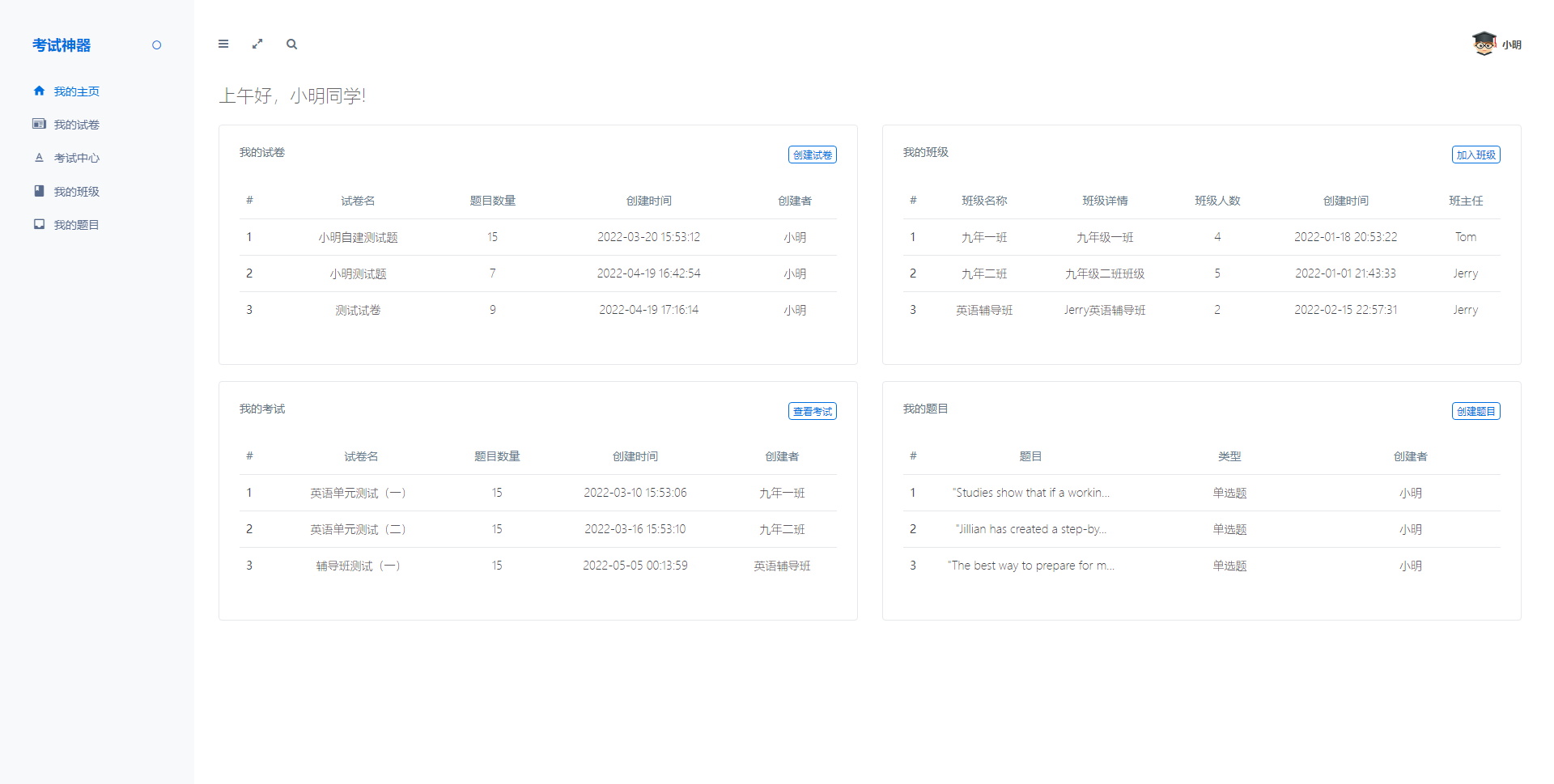Click timestamp 2022-01-01 21:43:33
The width and height of the screenshot is (1554, 784).
click(x=1346, y=273)
